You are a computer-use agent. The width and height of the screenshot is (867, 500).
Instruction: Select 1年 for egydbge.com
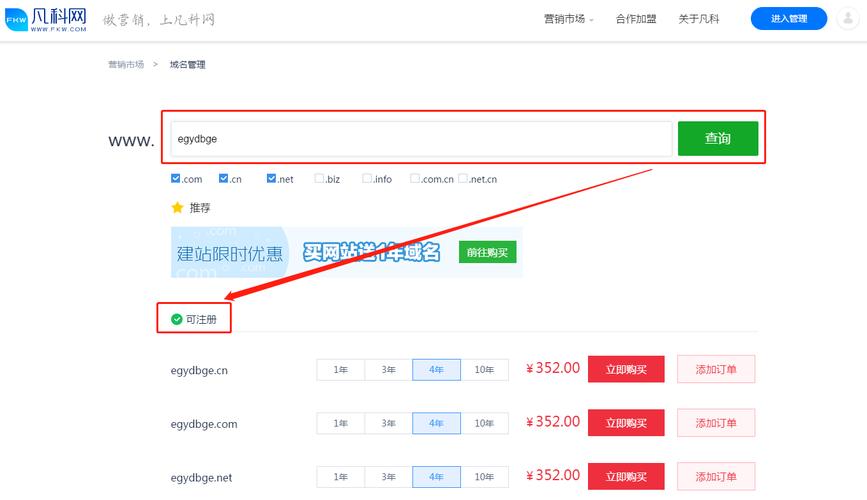tap(341, 423)
